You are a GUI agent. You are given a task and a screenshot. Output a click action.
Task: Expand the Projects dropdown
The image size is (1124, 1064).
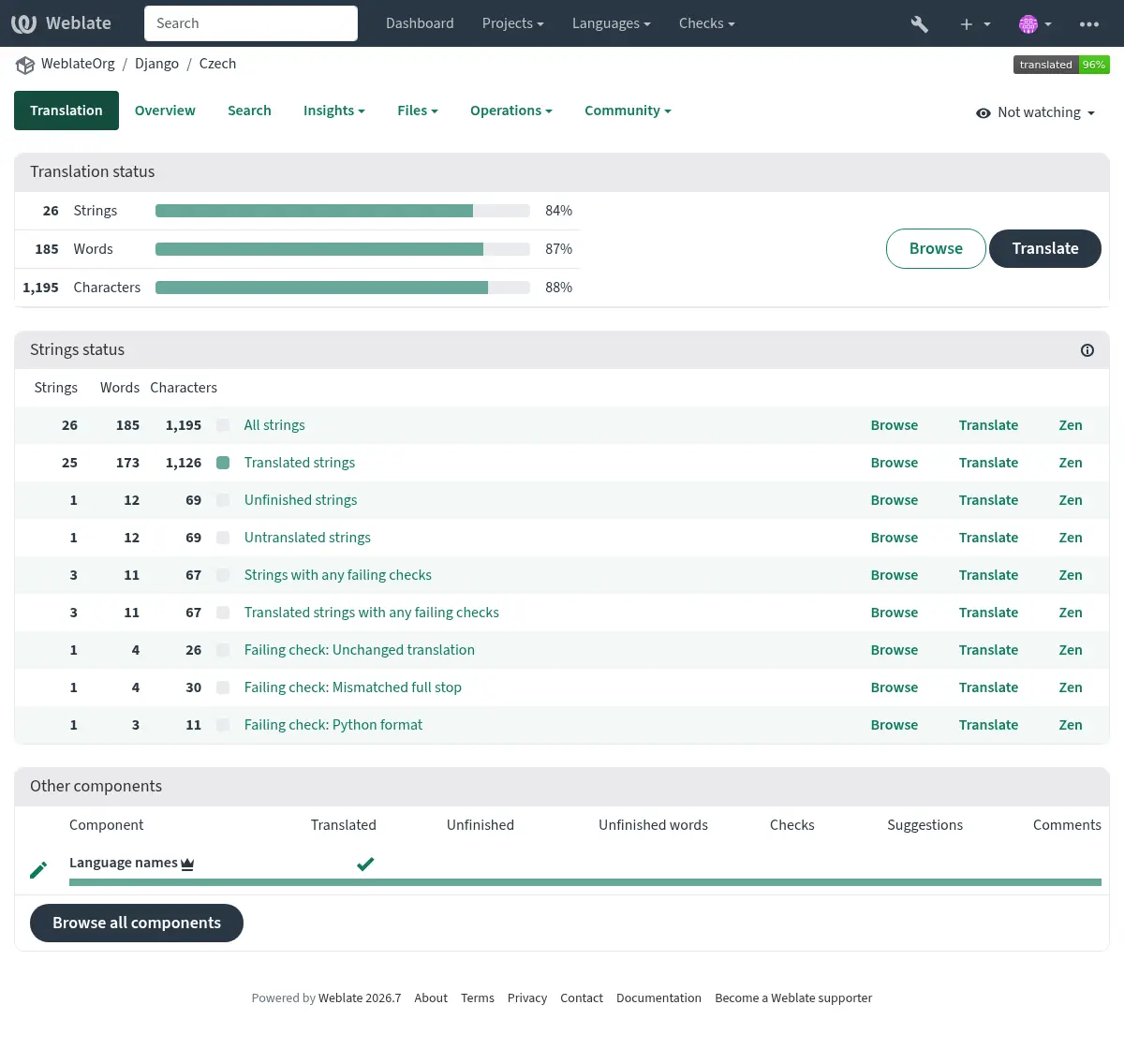(512, 23)
